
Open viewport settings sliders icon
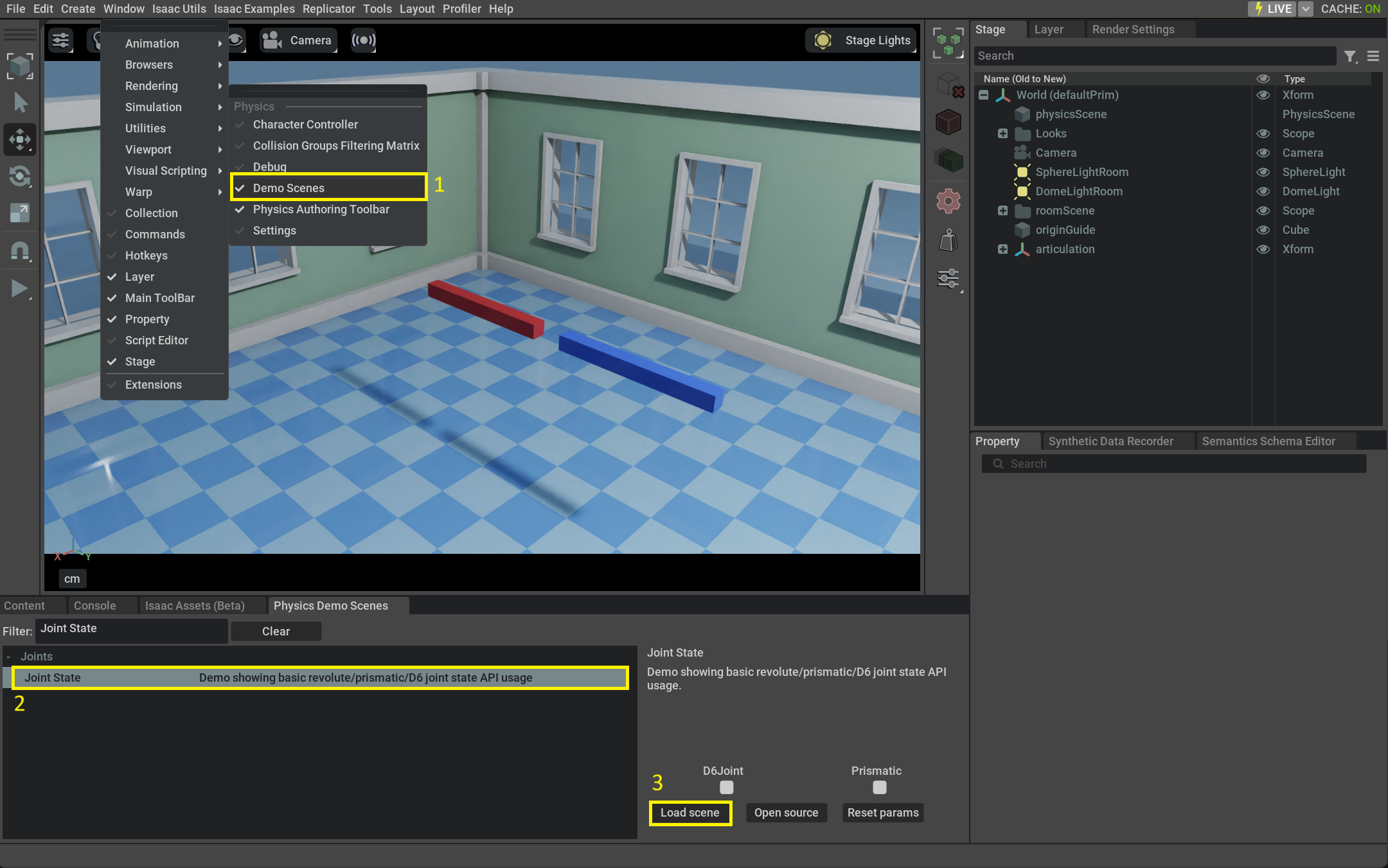tap(60, 40)
